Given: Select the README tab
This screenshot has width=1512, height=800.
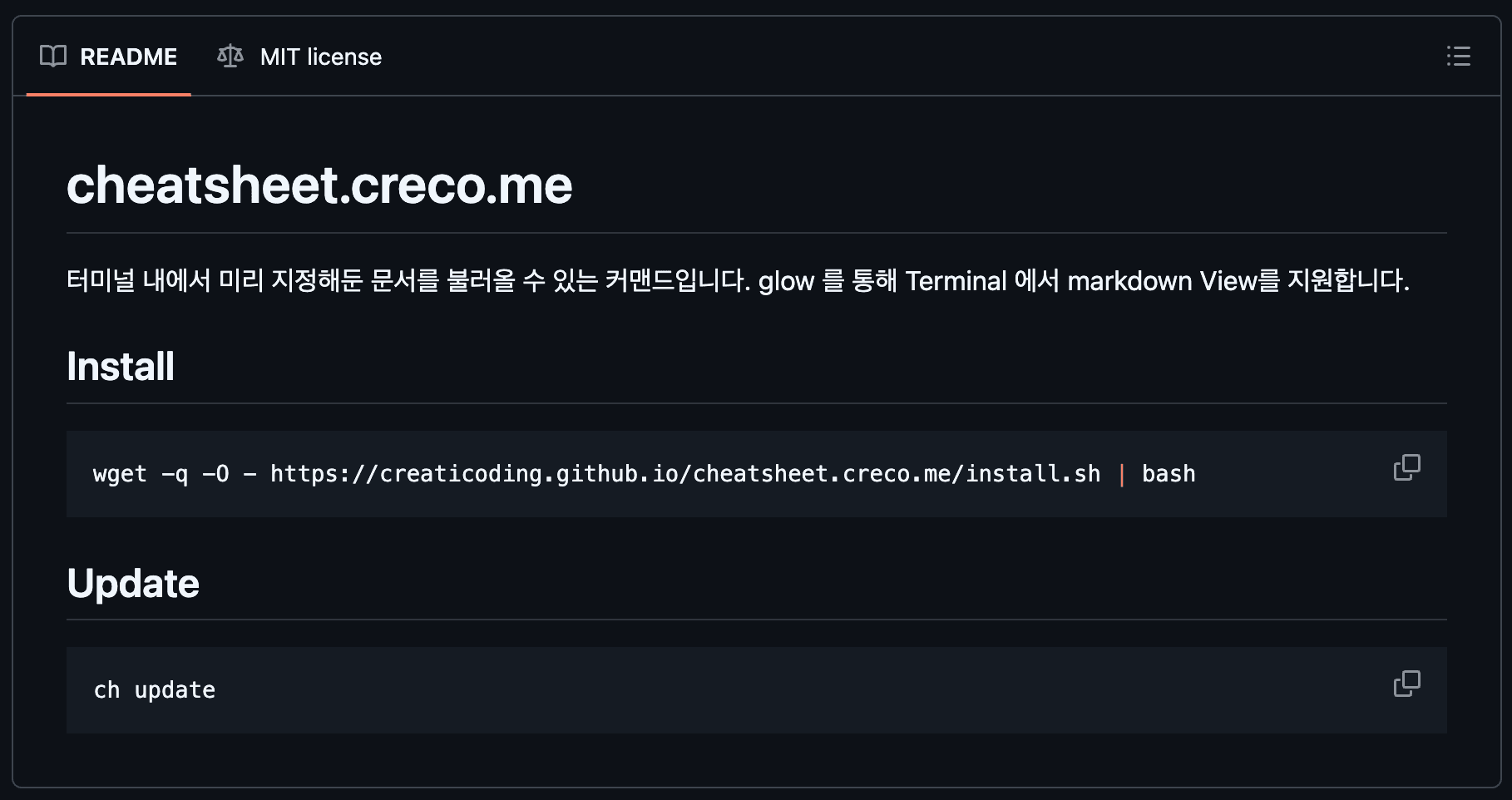Looking at the screenshot, I should [x=128, y=57].
